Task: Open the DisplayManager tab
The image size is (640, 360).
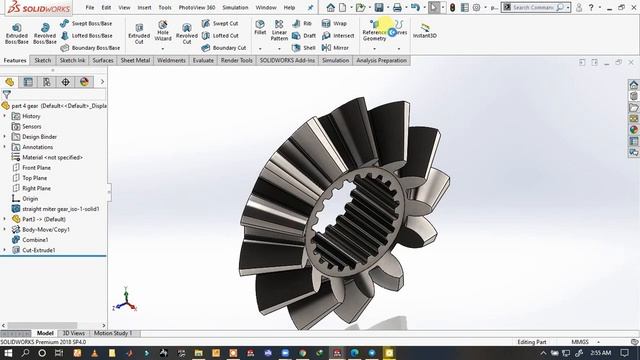Action: click(84, 82)
